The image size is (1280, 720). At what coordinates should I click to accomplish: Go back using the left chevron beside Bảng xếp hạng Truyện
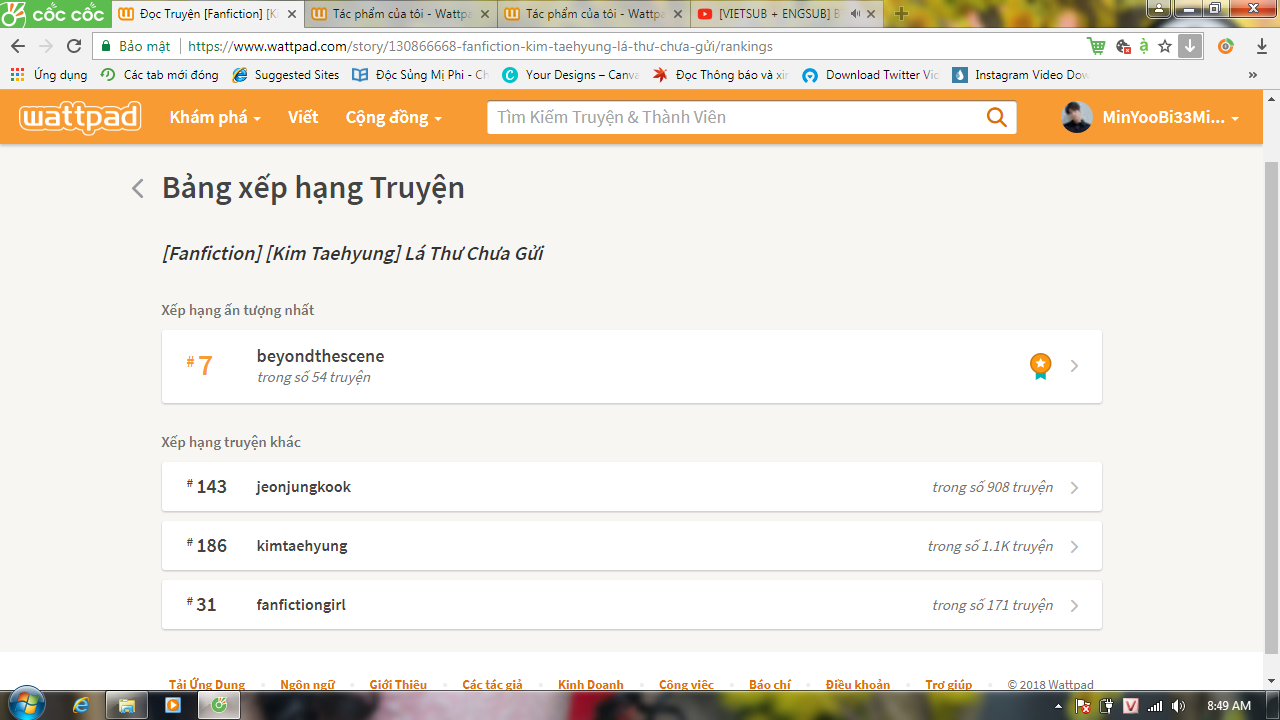click(138, 189)
